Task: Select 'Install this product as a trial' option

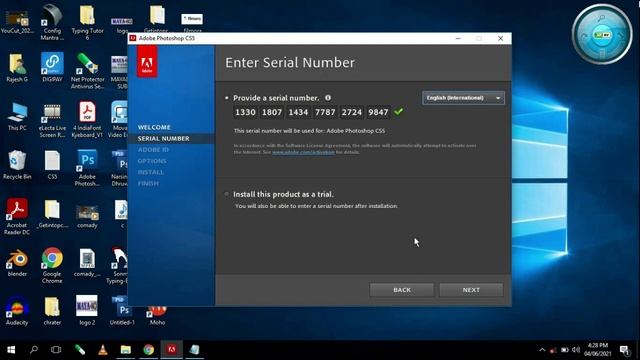Action: tap(227, 194)
